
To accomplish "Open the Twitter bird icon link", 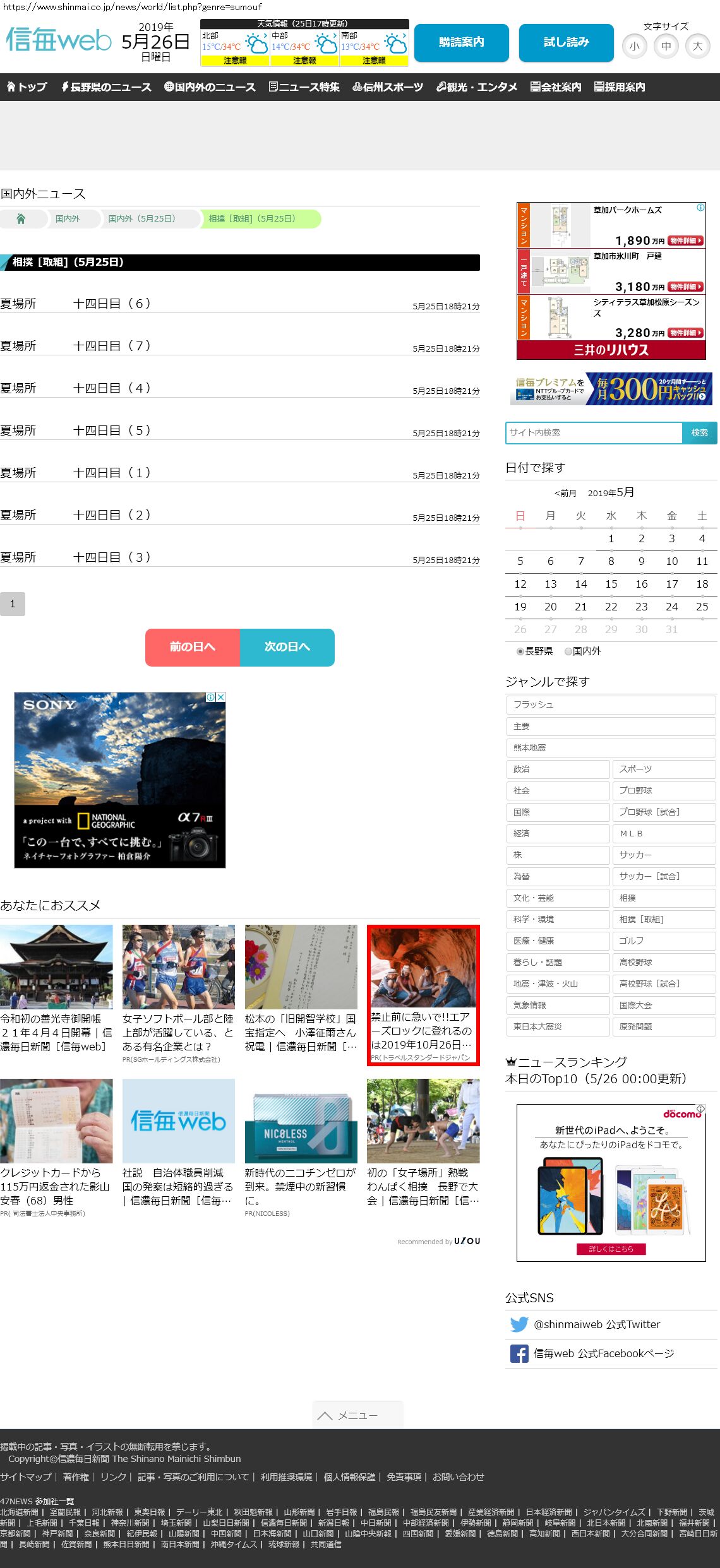I will pyautogui.click(x=519, y=1324).
